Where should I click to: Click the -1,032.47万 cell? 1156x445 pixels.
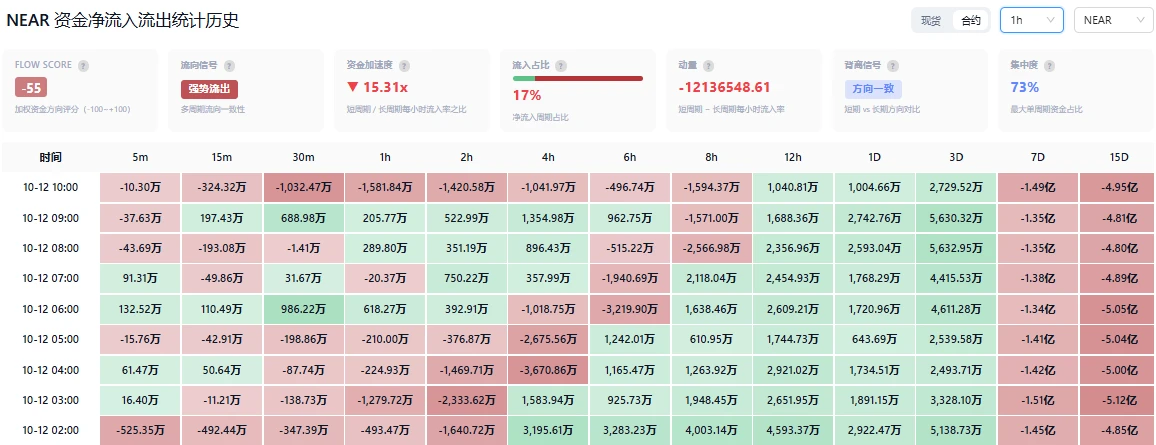point(303,187)
